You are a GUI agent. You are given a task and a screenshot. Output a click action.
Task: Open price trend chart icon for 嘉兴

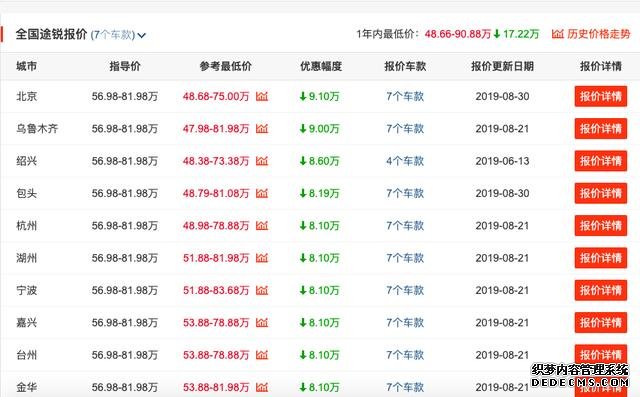pyautogui.click(x=262, y=322)
